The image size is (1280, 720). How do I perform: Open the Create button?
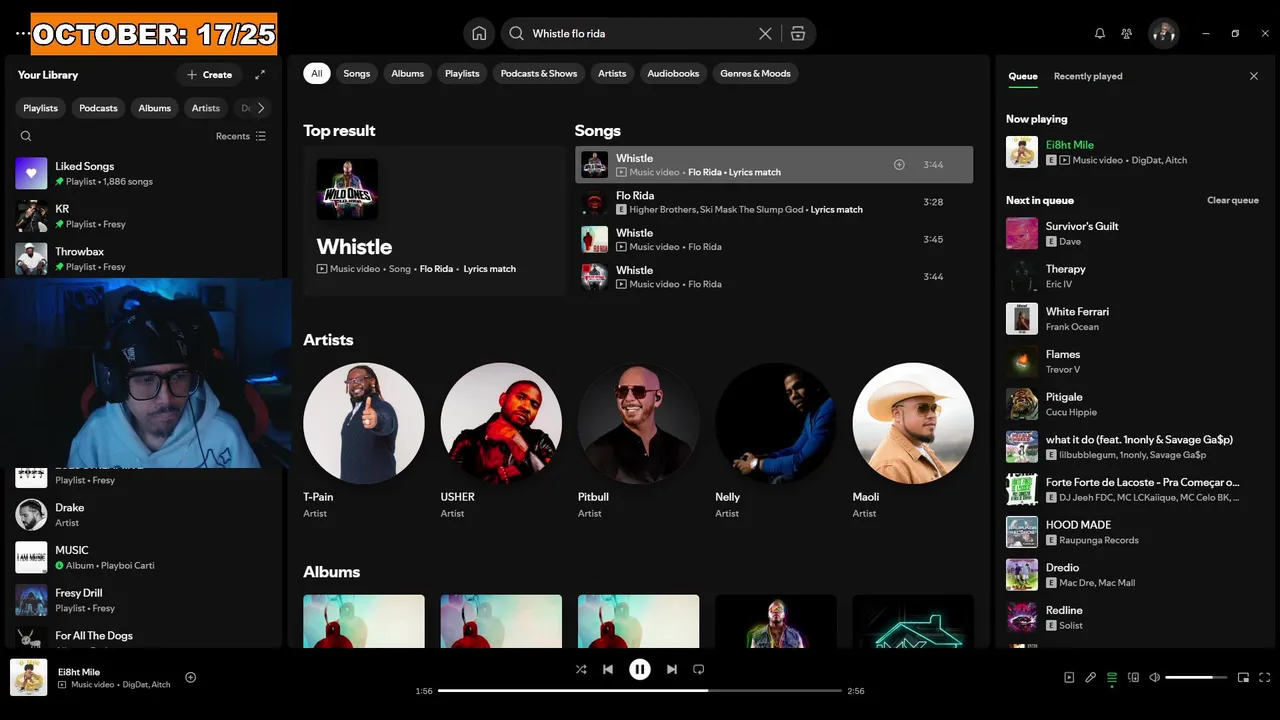coord(209,75)
